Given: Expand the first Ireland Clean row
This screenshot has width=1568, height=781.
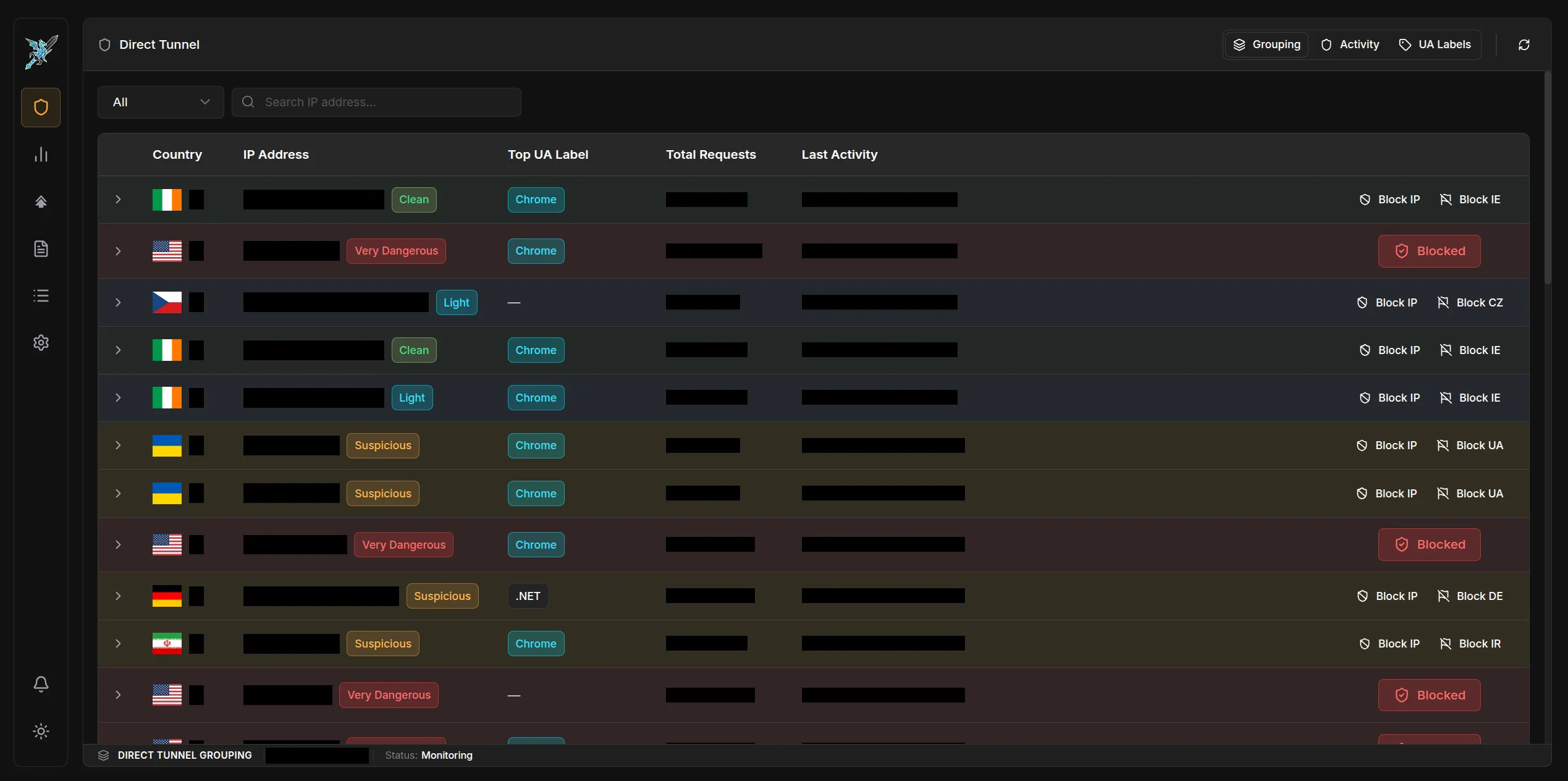Looking at the screenshot, I should click(x=118, y=200).
